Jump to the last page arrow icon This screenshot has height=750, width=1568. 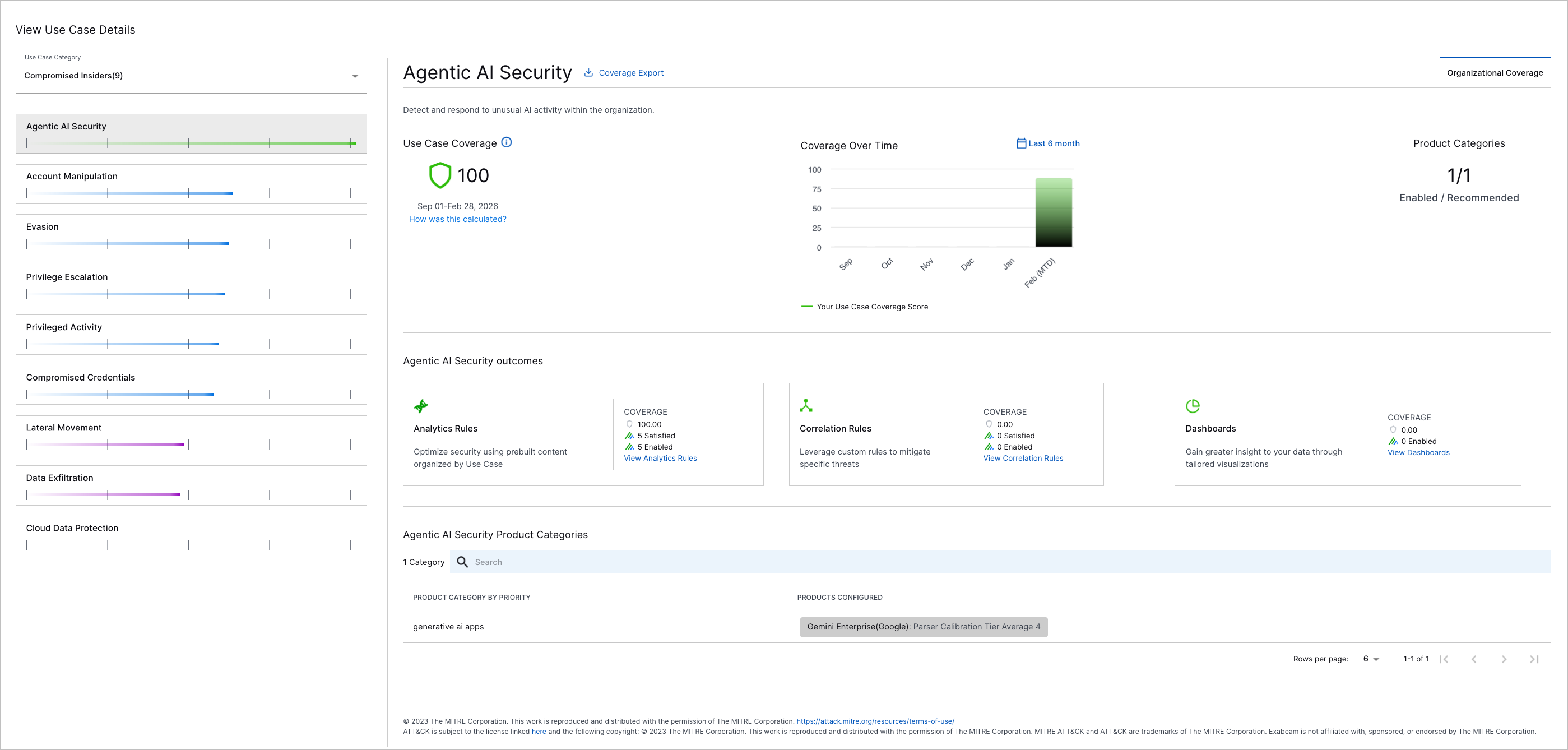tap(1533, 659)
